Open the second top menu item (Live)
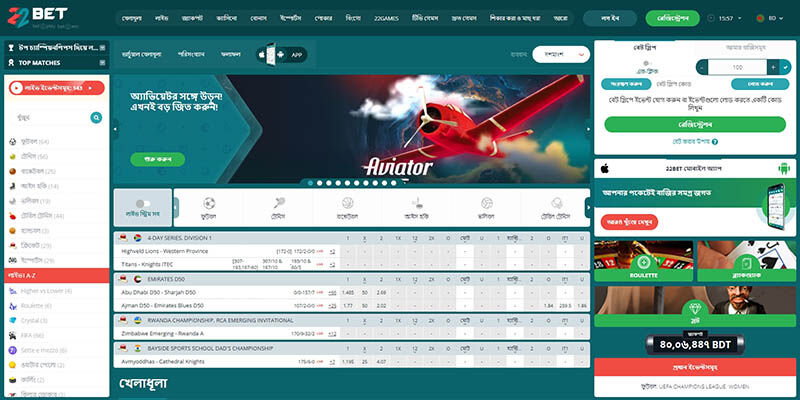The height and width of the screenshot is (400, 800). point(161,18)
